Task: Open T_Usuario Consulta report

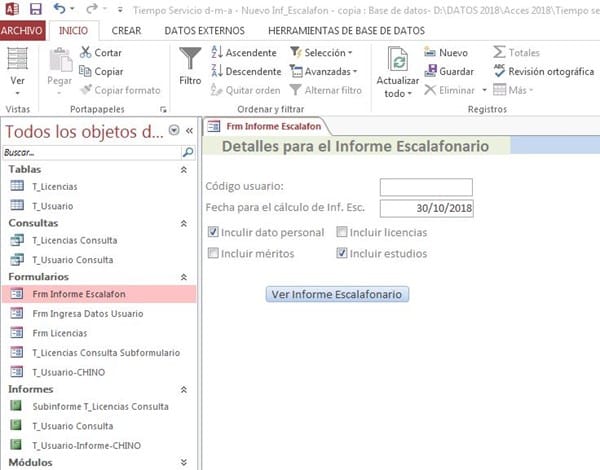Action: point(73,426)
